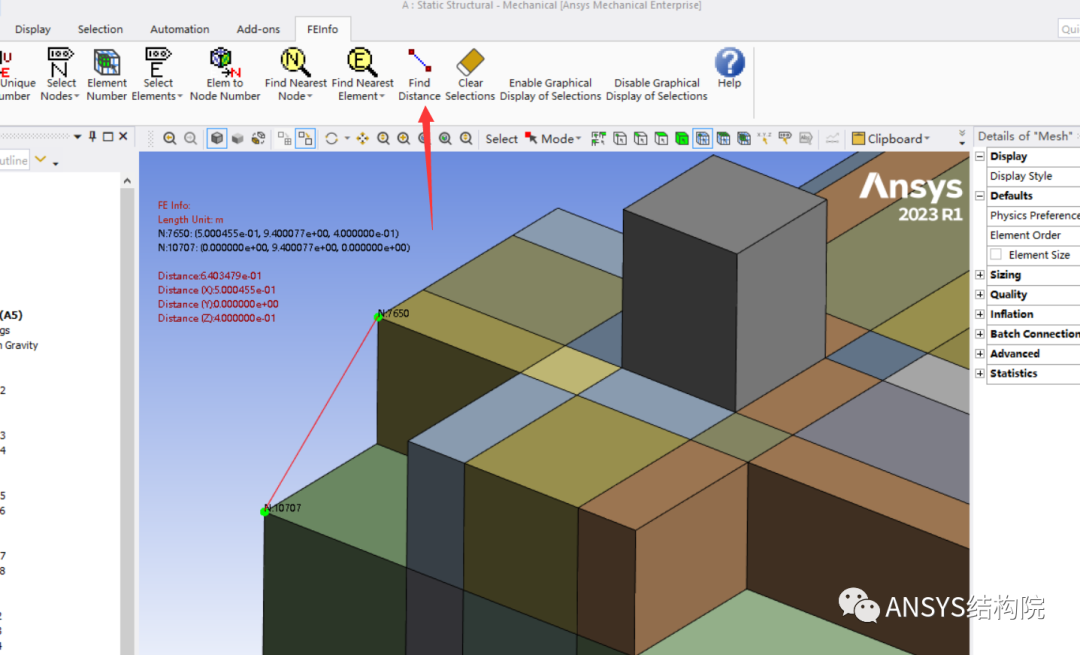The width and height of the screenshot is (1080, 655).
Task: Toggle the Element Size checkbox
Action: (996, 254)
